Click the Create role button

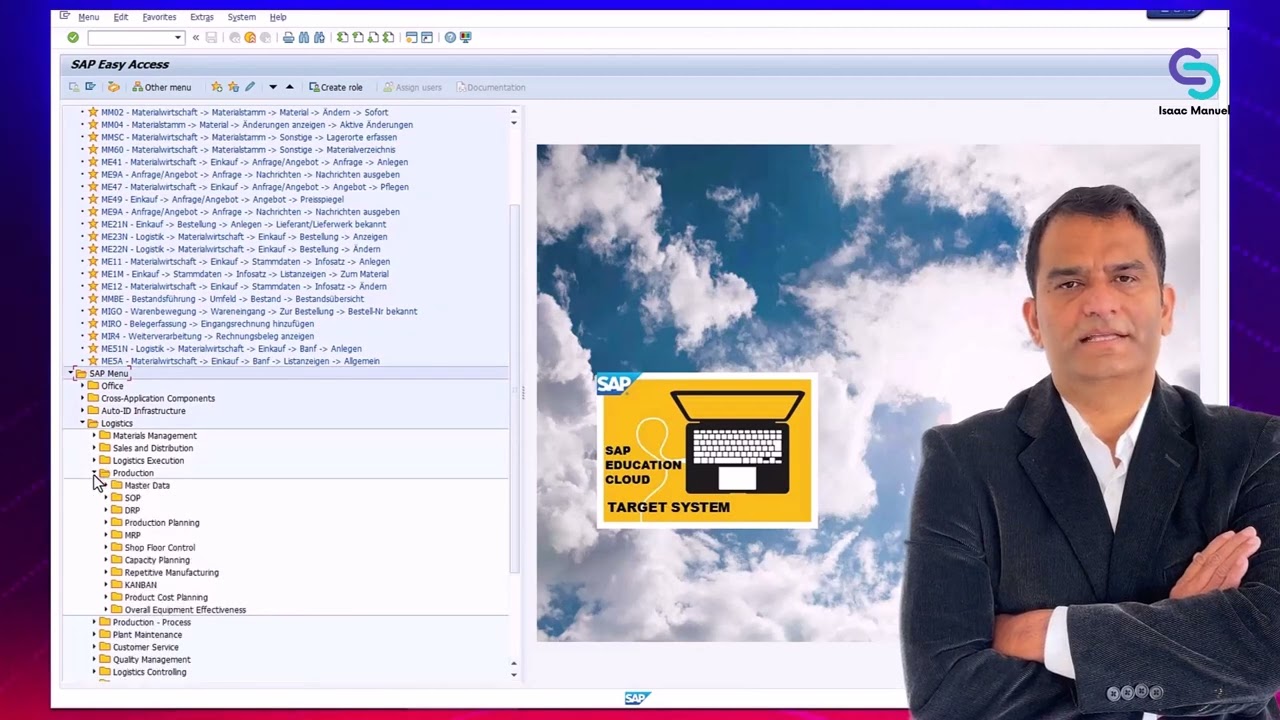336,87
